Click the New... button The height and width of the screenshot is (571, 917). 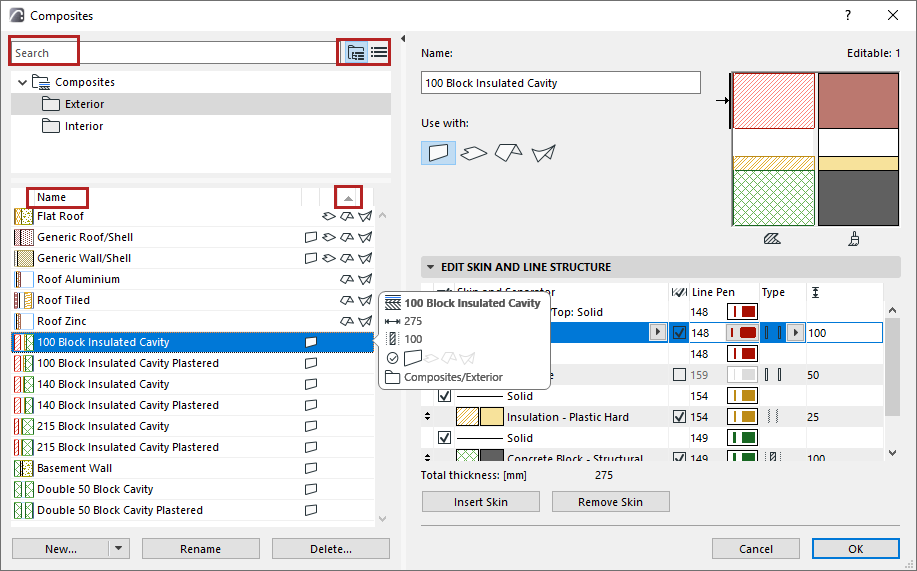(61, 549)
